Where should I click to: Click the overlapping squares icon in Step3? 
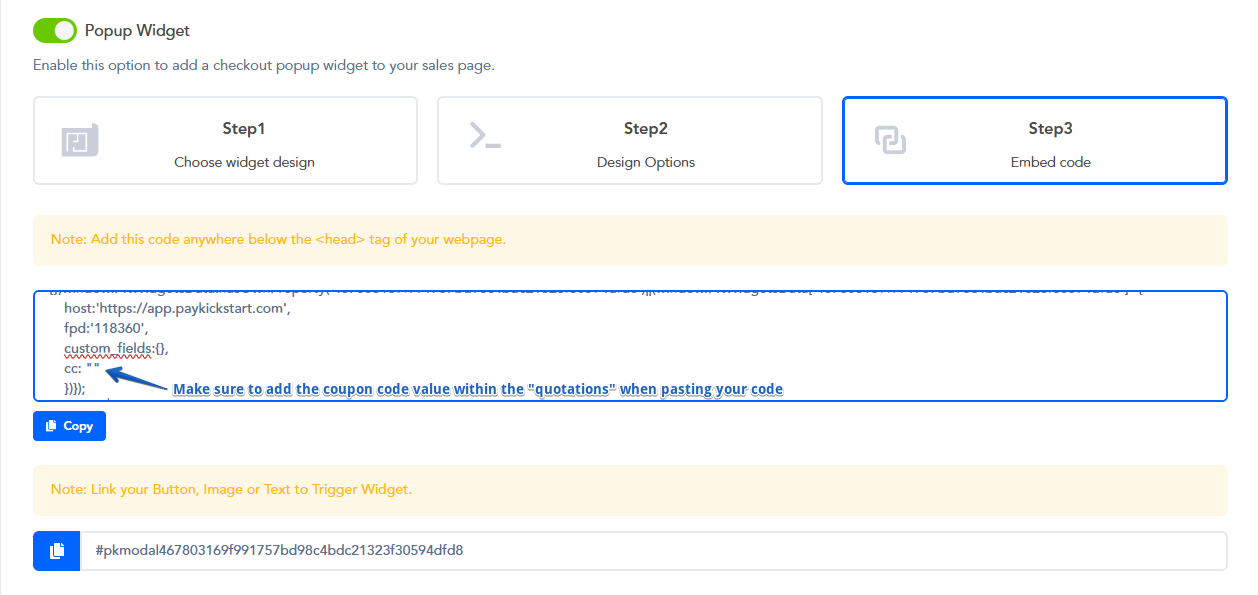pos(890,140)
